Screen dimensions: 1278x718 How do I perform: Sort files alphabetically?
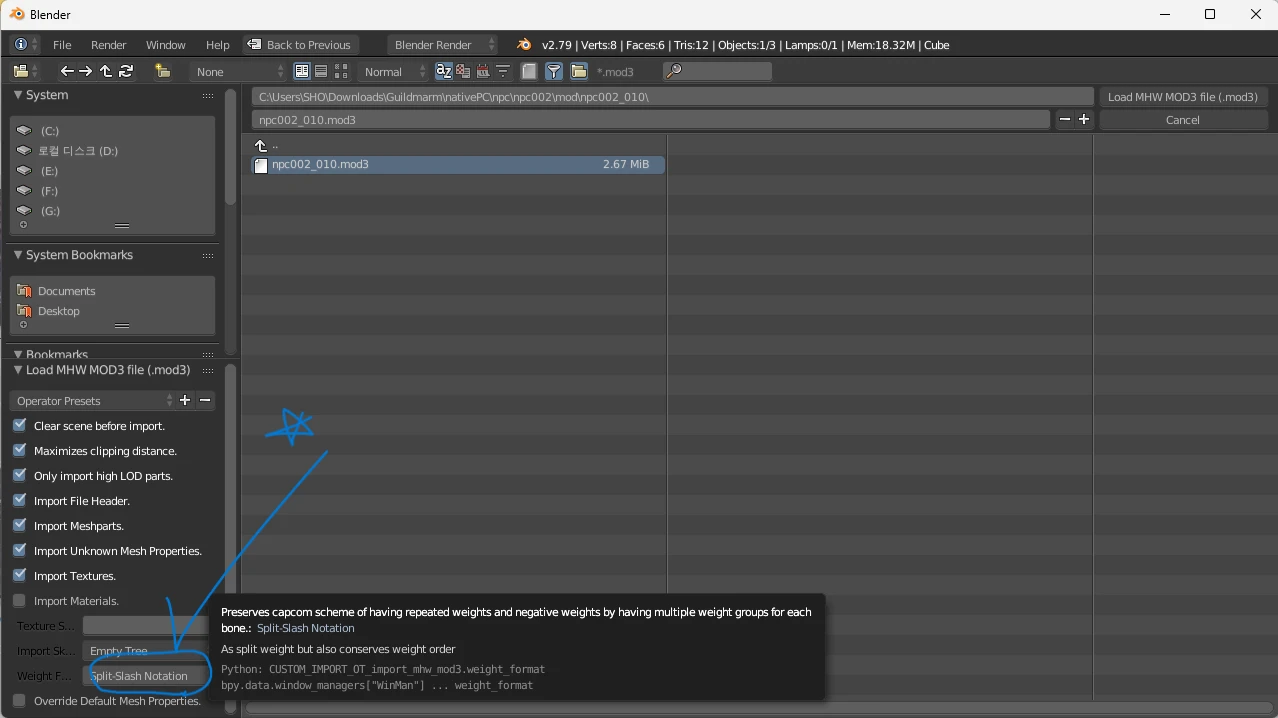(x=443, y=71)
